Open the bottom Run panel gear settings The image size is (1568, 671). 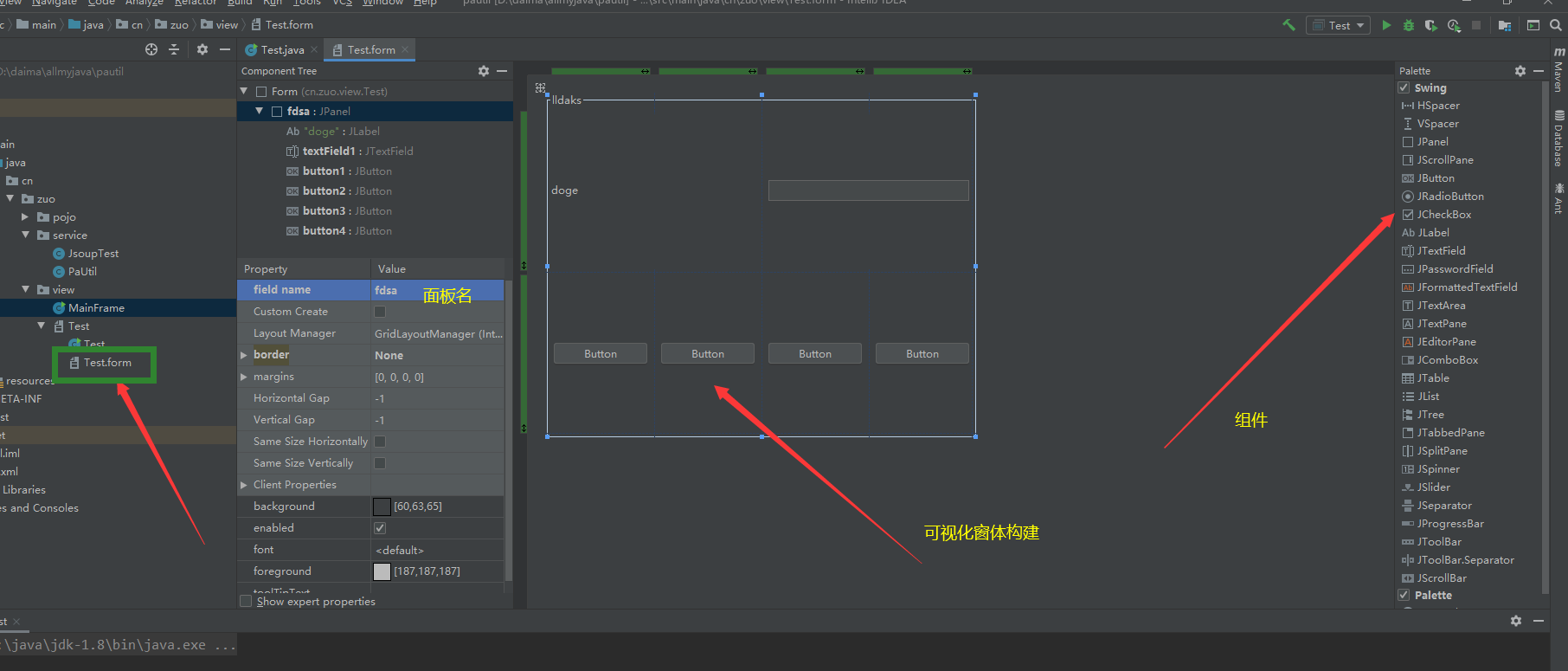[1516, 621]
